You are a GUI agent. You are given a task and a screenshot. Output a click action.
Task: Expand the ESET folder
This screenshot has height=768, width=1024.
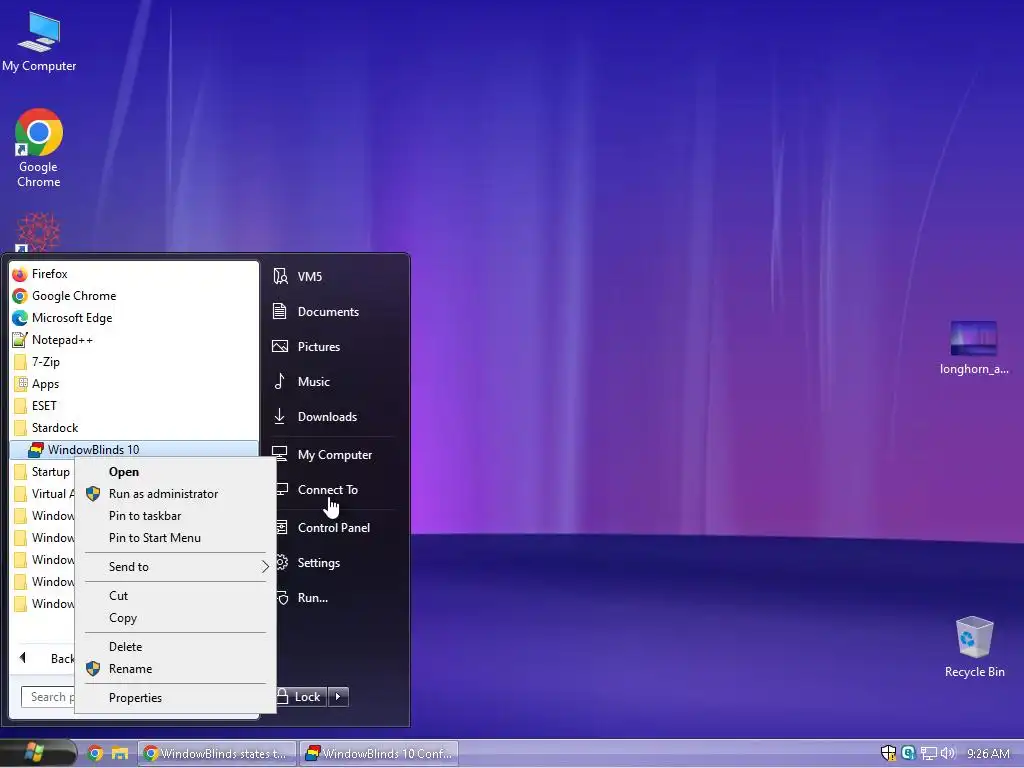[x=134, y=406]
